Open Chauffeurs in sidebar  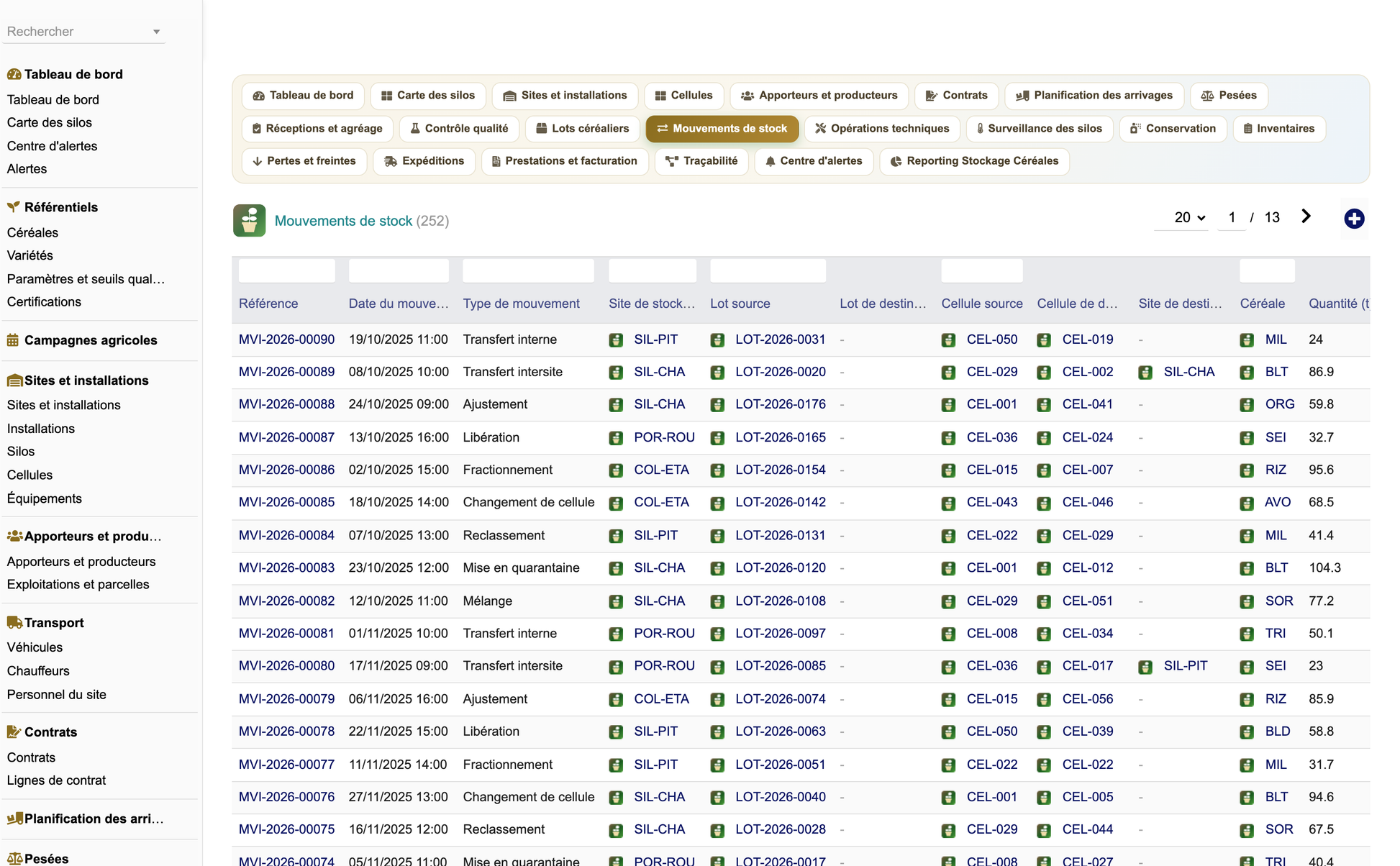tap(38, 671)
